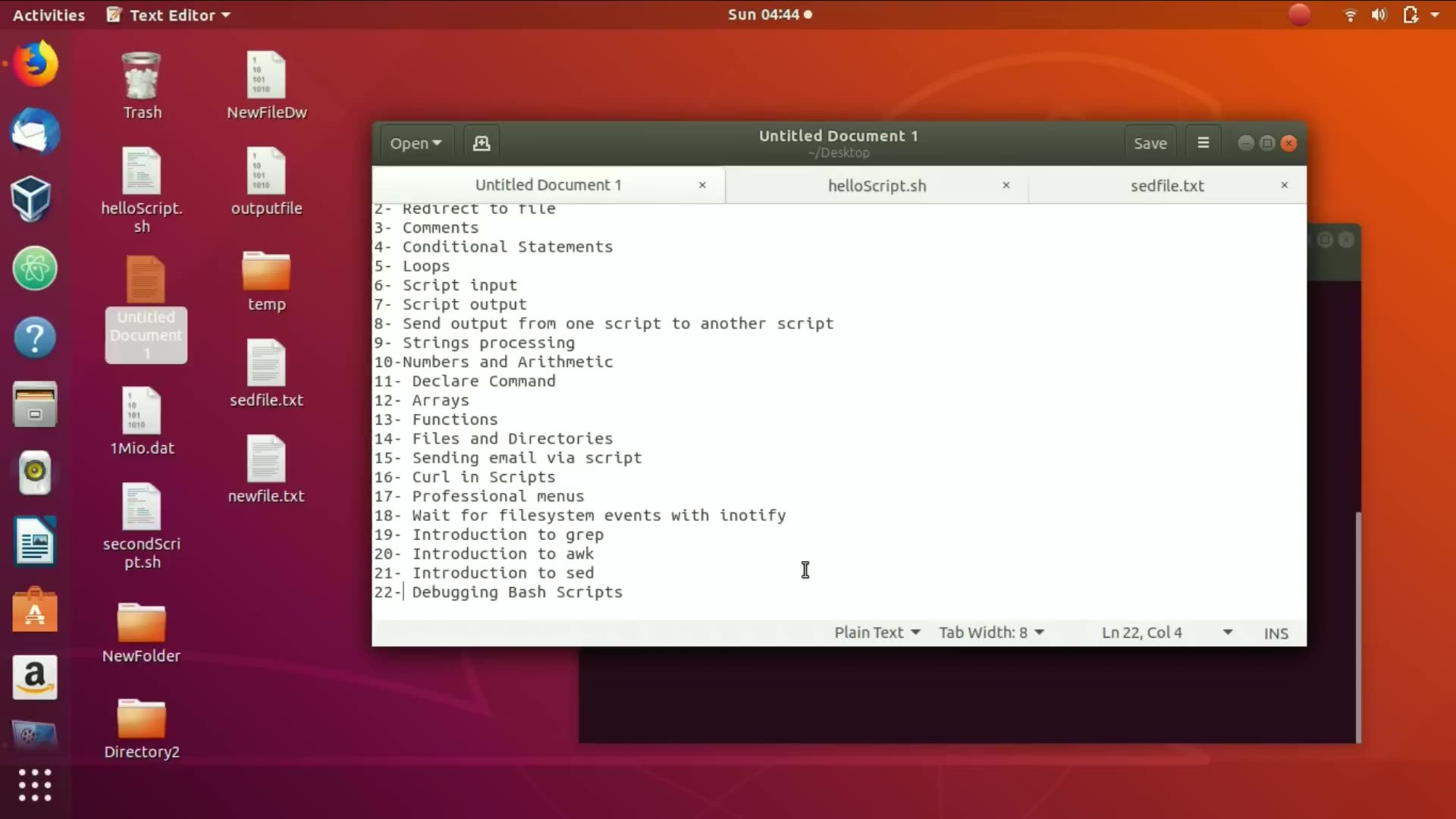Open the Amazon launcher in the dock

(34, 677)
